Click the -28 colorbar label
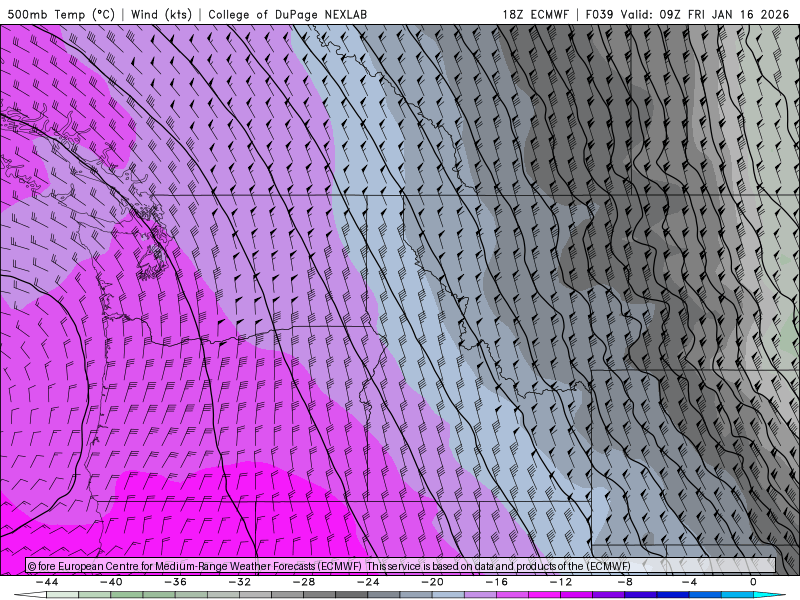800x600 pixels. pos(304,582)
